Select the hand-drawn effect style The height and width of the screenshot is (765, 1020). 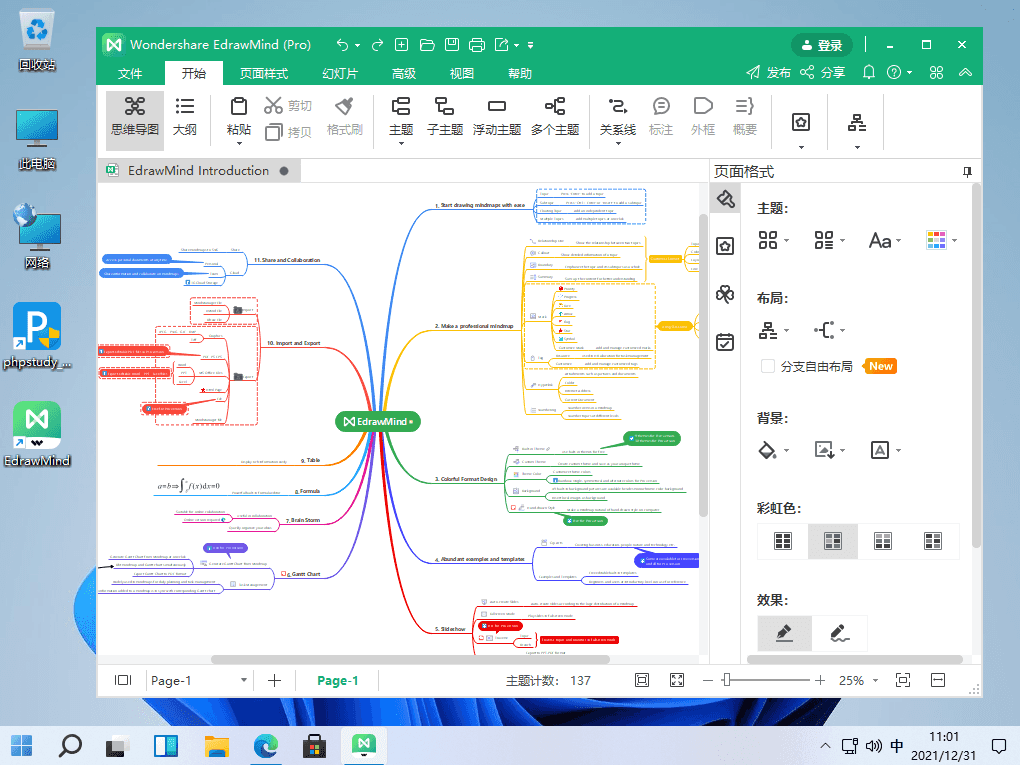pos(840,633)
